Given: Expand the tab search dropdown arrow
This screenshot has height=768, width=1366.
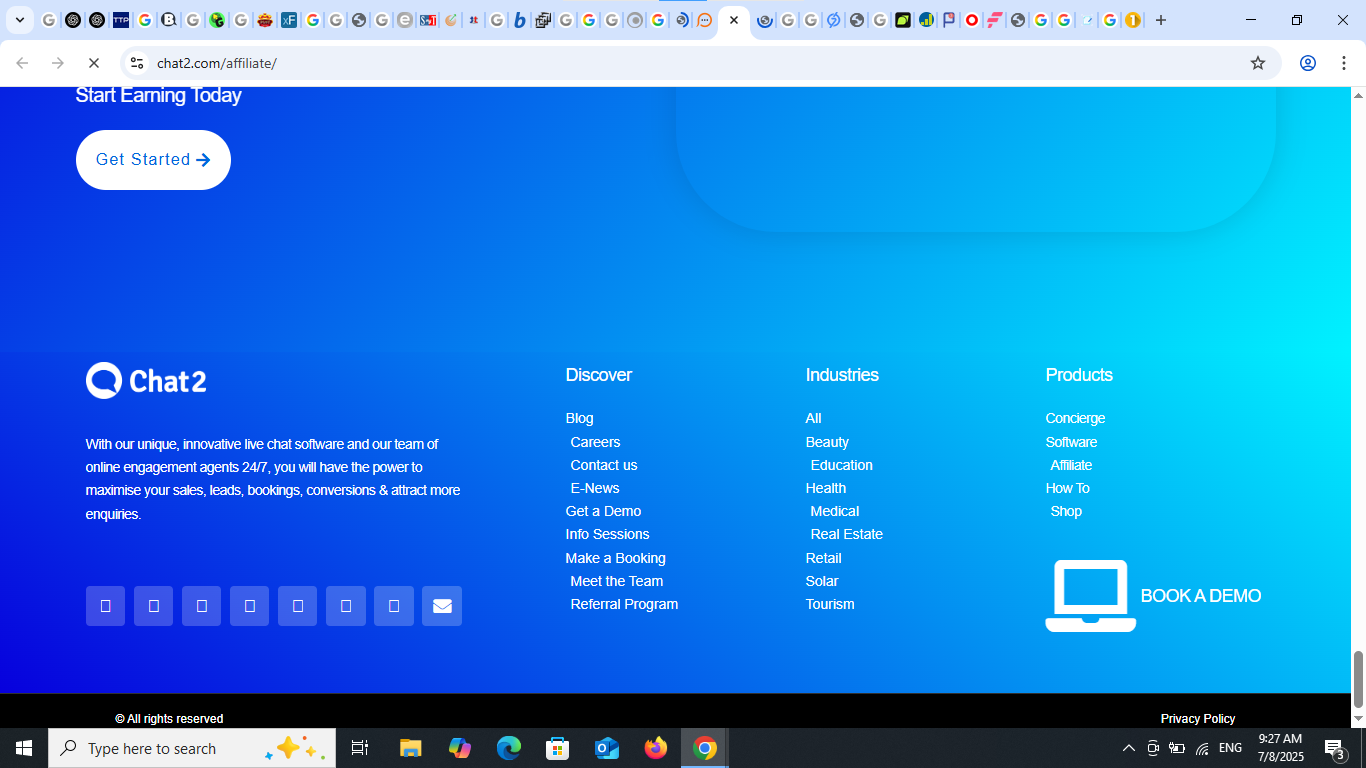Looking at the screenshot, I should coord(19,20).
